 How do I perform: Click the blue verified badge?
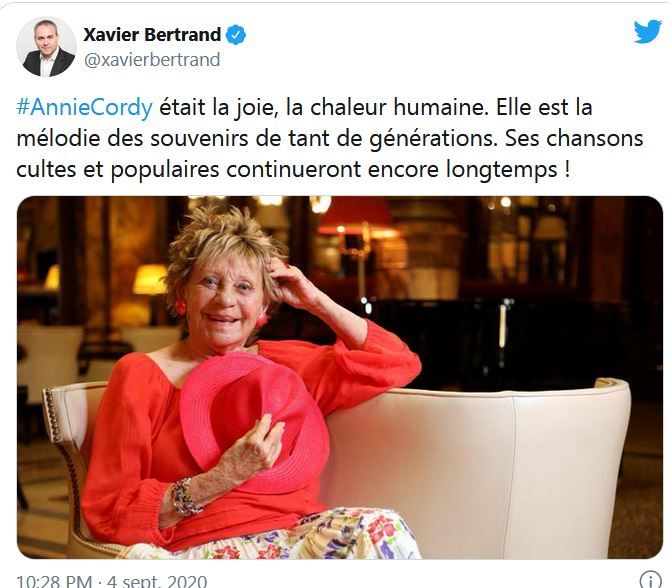pos(235,35)
